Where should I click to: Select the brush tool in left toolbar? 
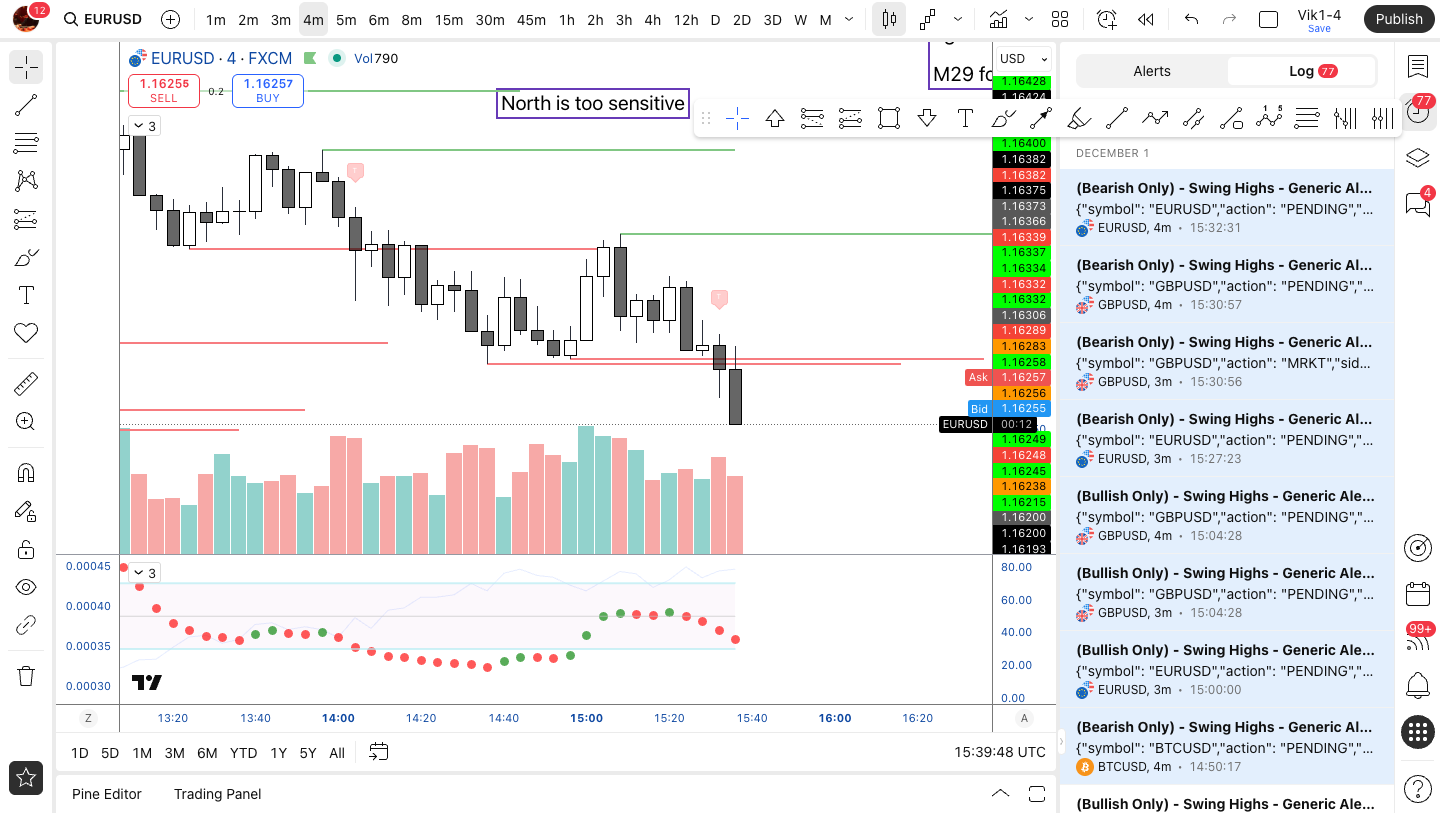pos(26,257)
